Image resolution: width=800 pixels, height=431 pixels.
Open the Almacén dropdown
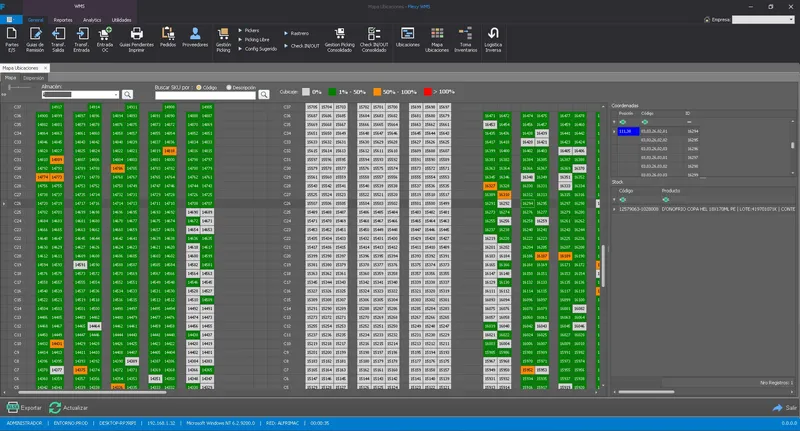(x=116, y=94)
